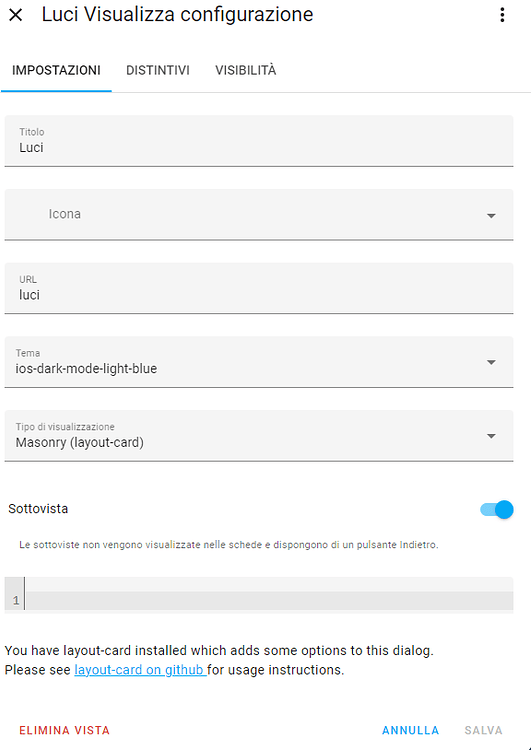Open the Tema dropdown arrow
Image resolution: width=531 pixels, height=750 pixels.
coord(491,363)
